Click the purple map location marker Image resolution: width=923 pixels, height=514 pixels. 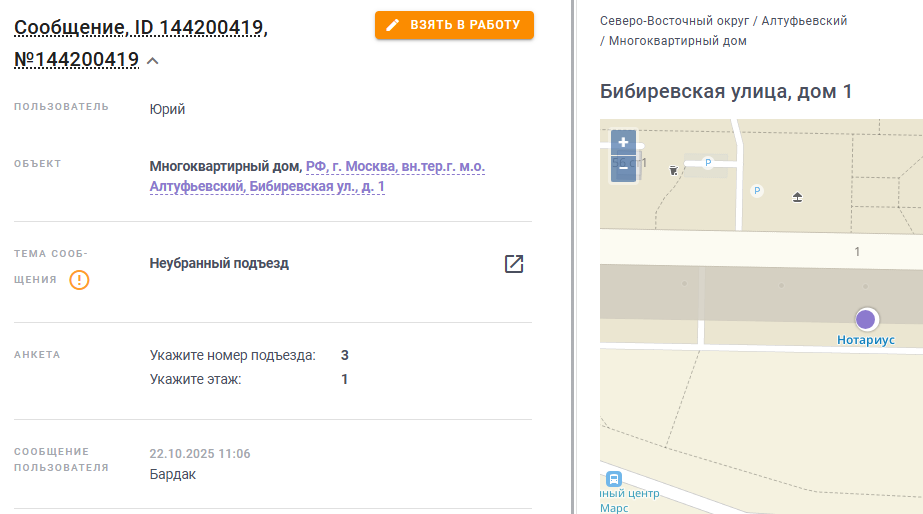click(x=866, y=319)
